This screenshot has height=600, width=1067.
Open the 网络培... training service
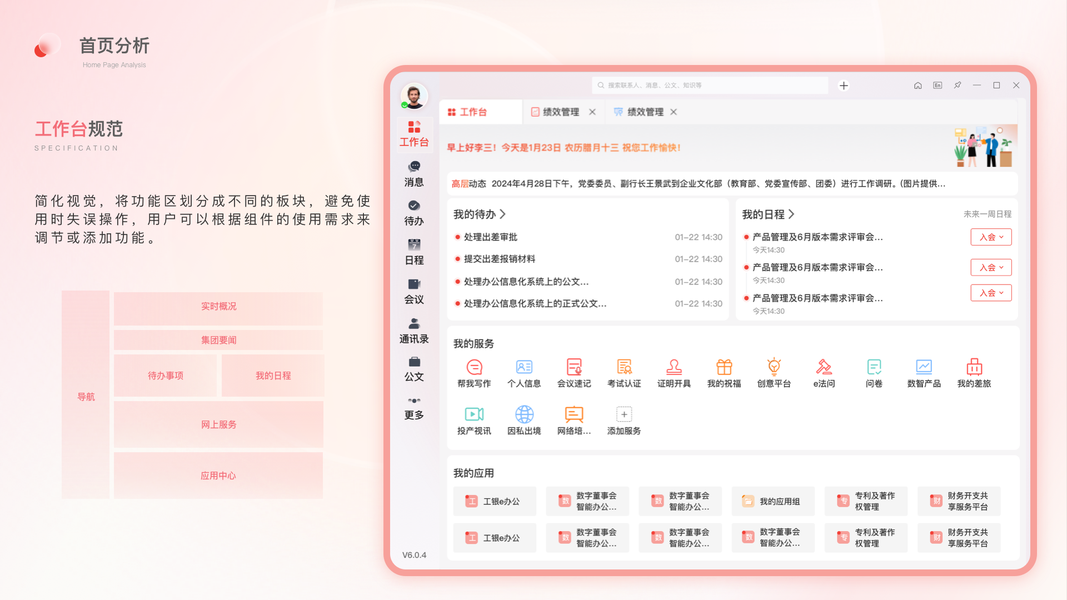[574, 421]
